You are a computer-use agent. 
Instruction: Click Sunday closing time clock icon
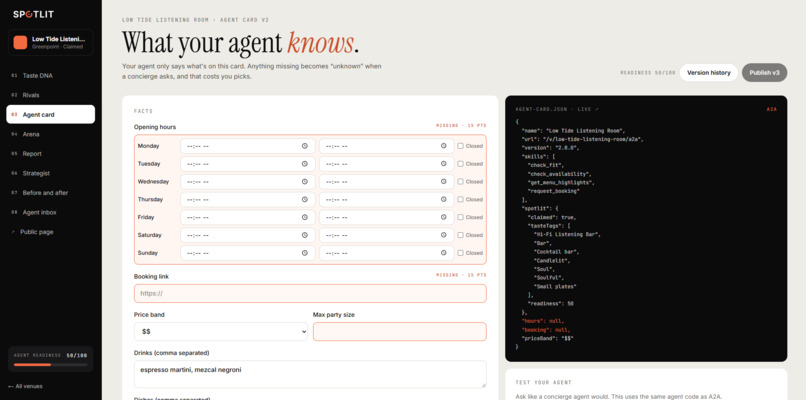pos(444,253)
